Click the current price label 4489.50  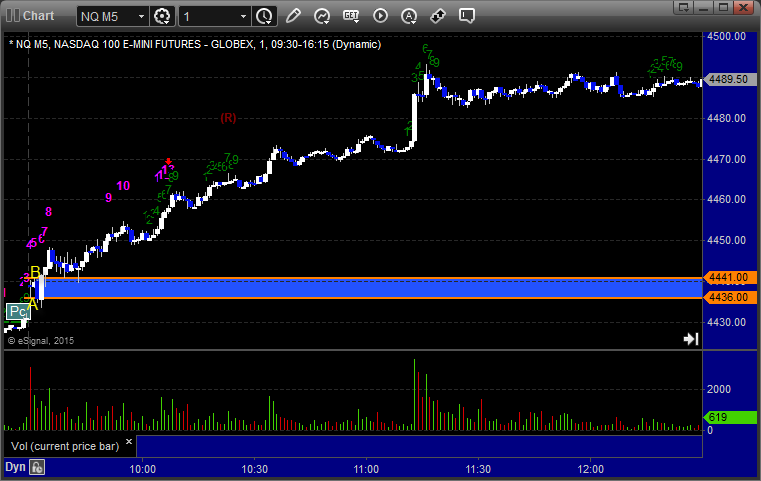point(730,79)
